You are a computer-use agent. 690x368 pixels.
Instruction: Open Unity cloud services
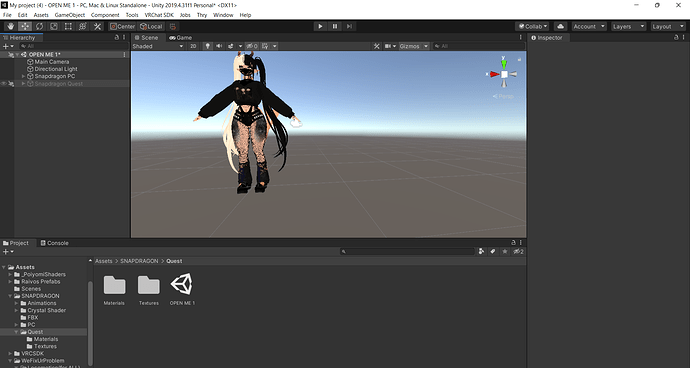click(x=560, y=26)
